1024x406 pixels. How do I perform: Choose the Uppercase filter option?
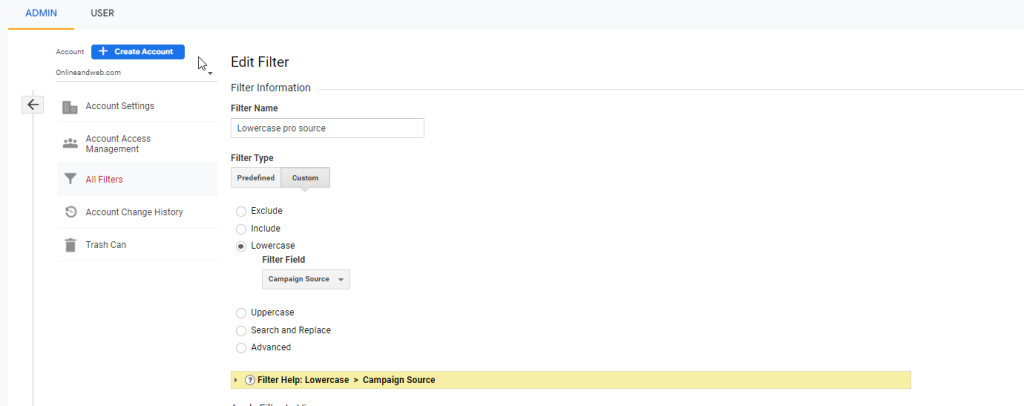241,313
